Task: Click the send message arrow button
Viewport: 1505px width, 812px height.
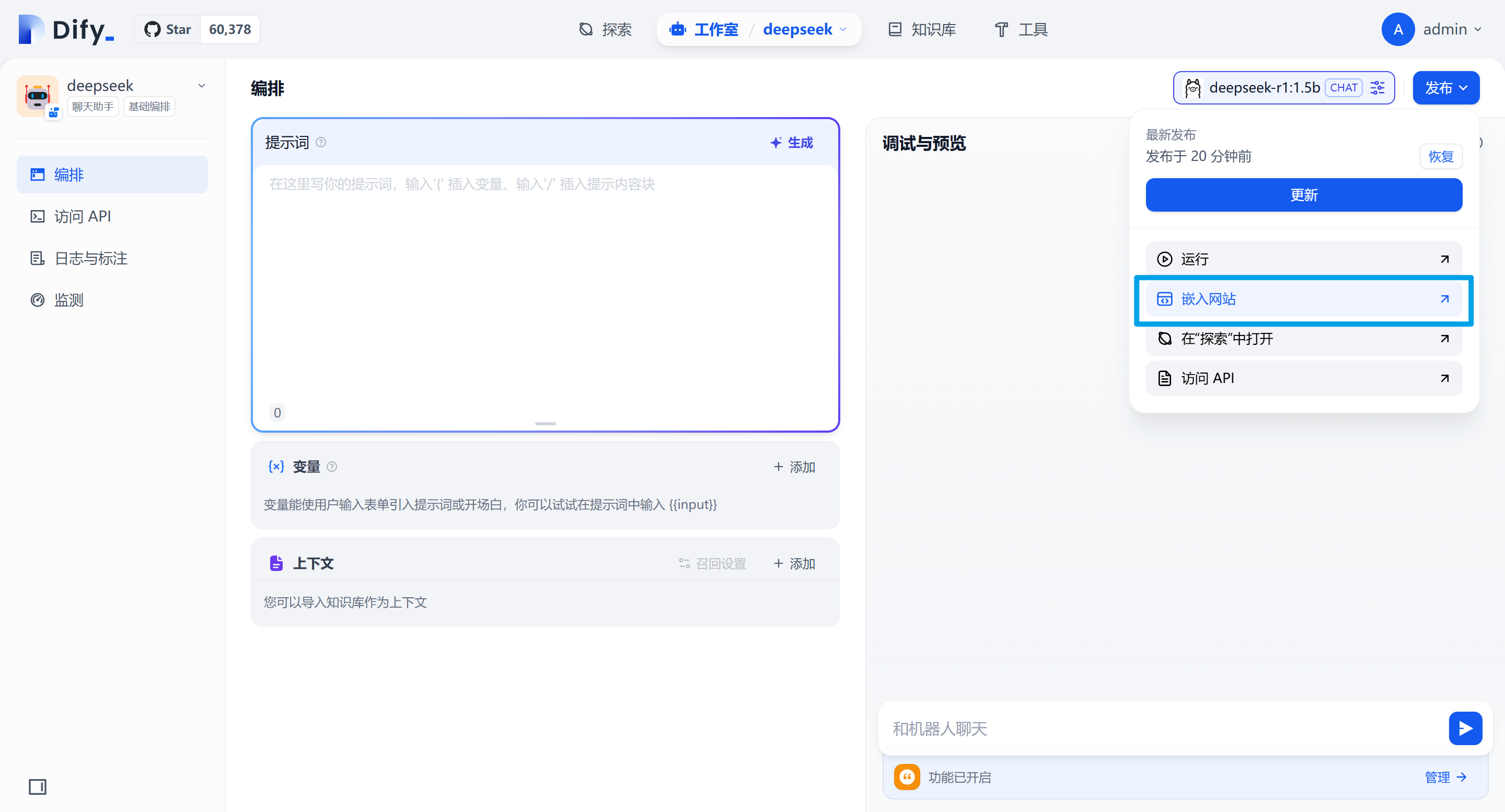Action: (1465, 728)
